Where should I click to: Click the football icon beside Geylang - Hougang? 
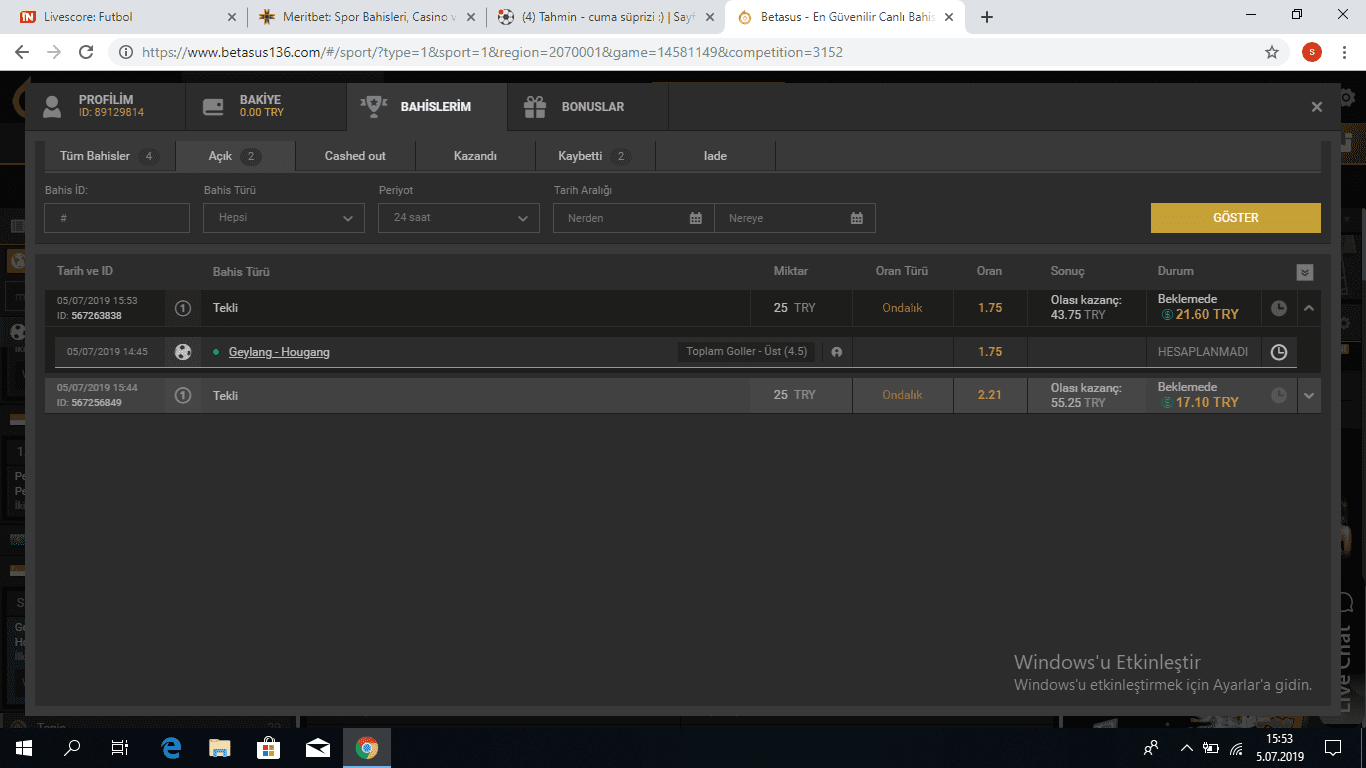coord(183,352)
